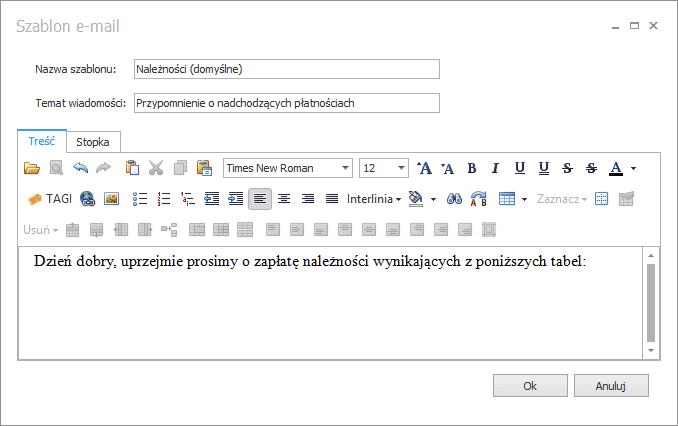The width and height of the screenshot is (678, 426).
Task: Click the editor vertical scrollbar thumb
Action: click(x=651, y=303)
